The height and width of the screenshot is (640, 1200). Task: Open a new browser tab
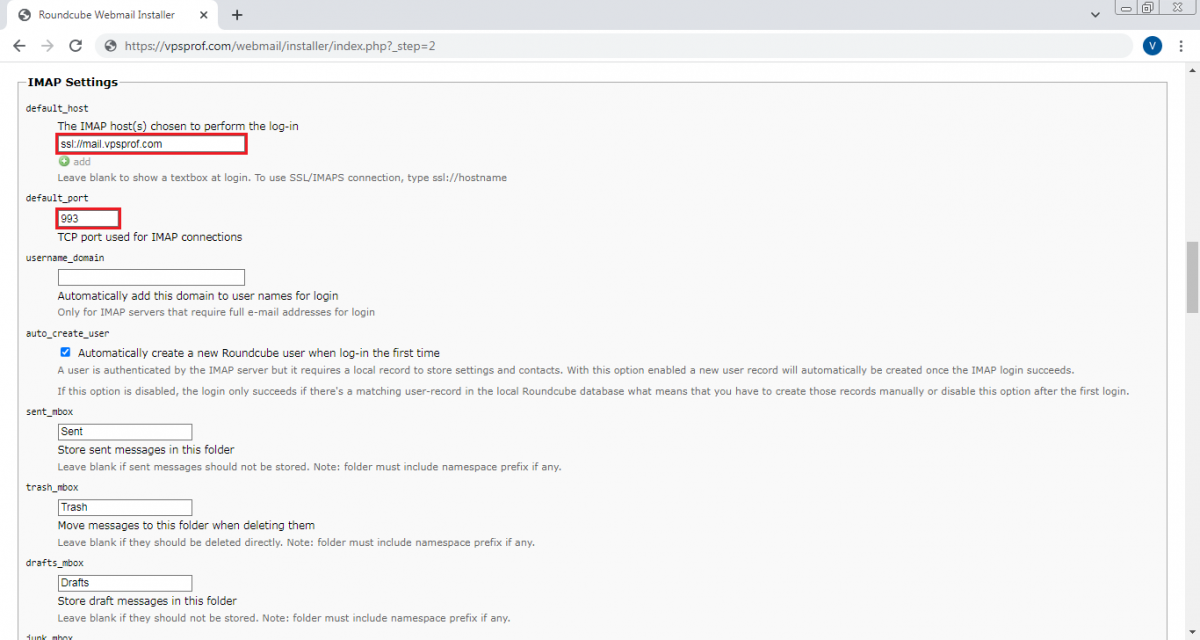pos(236,15)
